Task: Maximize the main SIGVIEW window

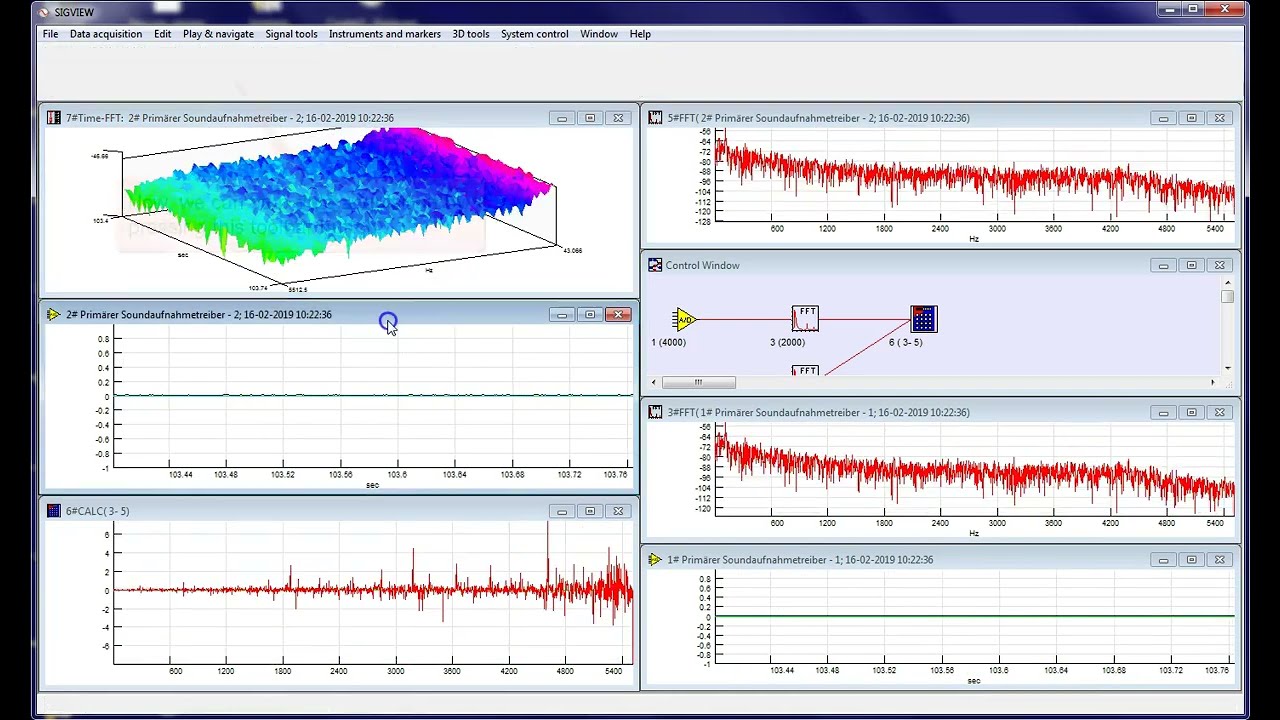Action: coord(1193,9)
